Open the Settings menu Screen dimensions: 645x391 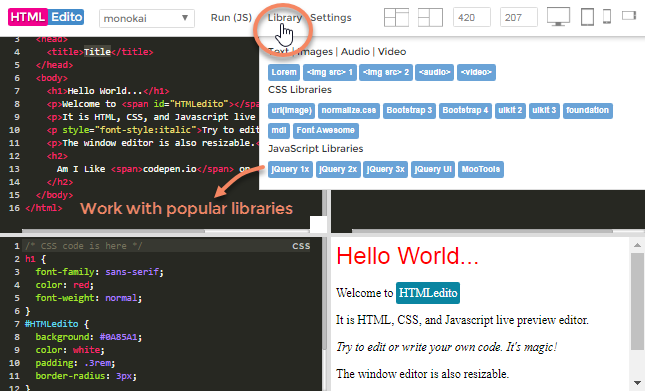(x=331, y=18)
